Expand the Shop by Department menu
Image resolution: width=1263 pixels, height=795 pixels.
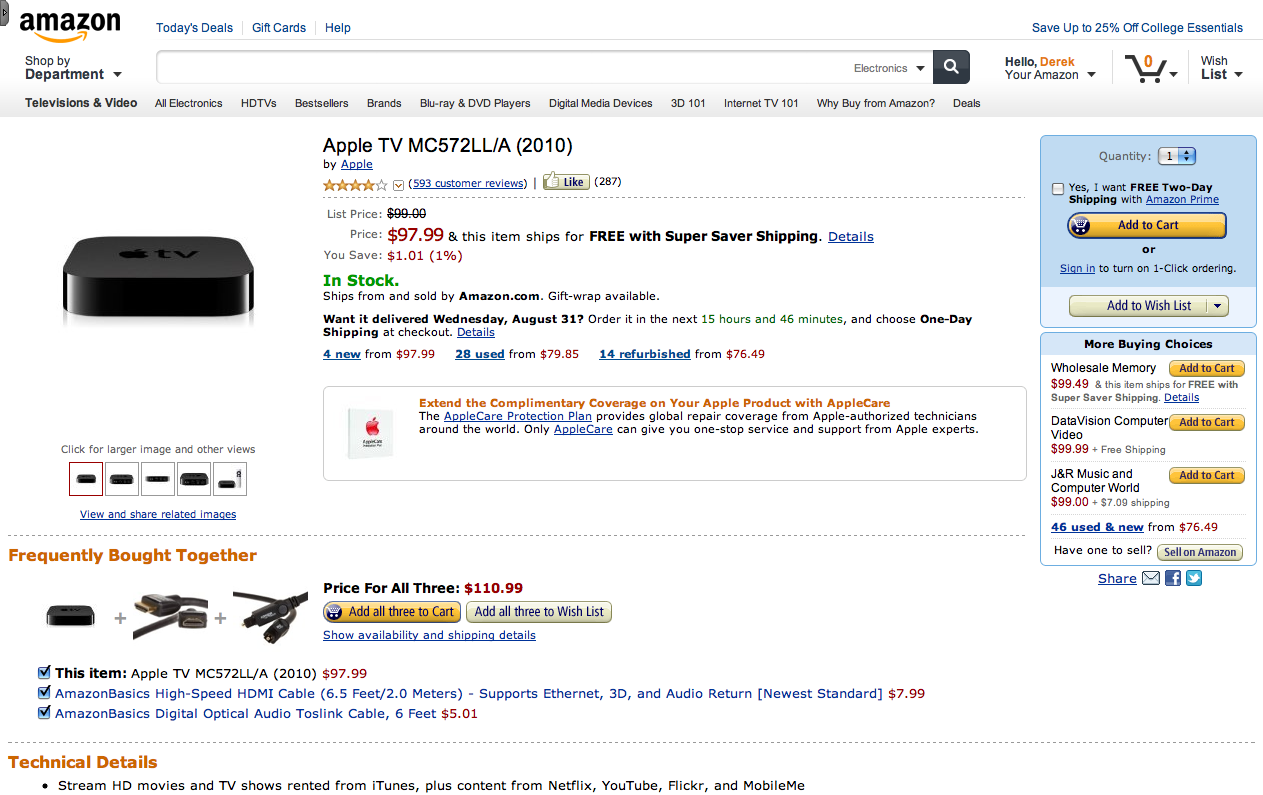pos(73,68)
